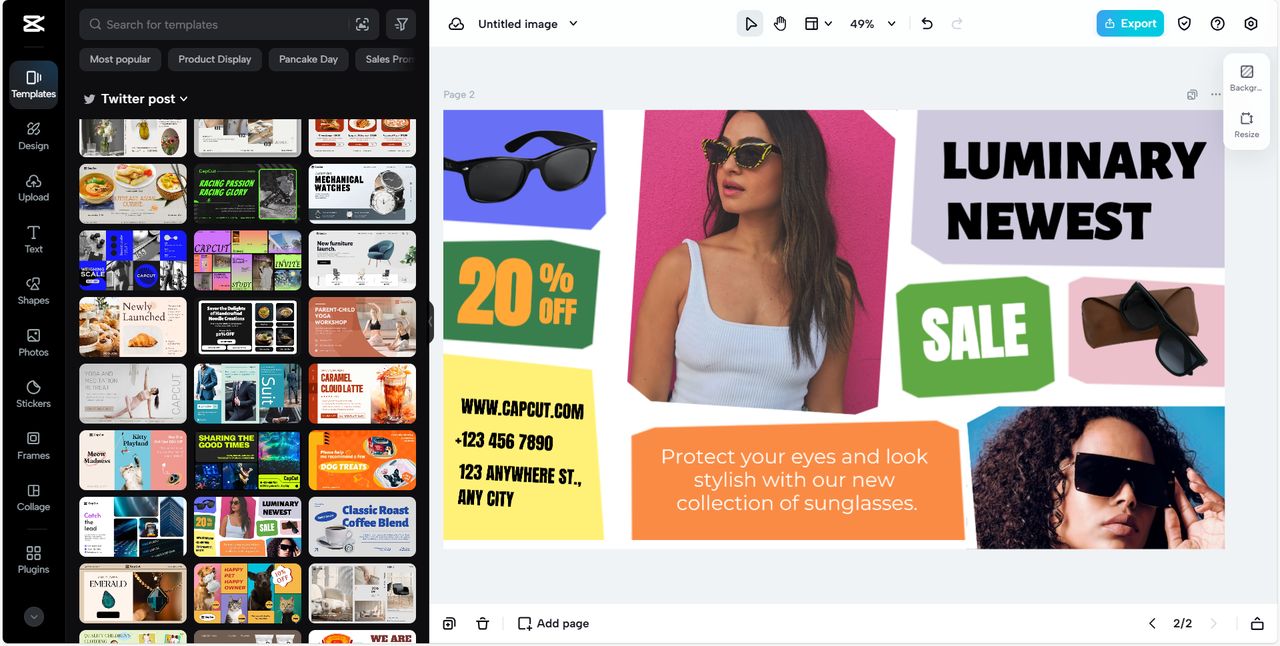This screenshot has height=646, width=1280.
Task: Select the Pancake Day filter tag
Action: click(x=308, y=60)
